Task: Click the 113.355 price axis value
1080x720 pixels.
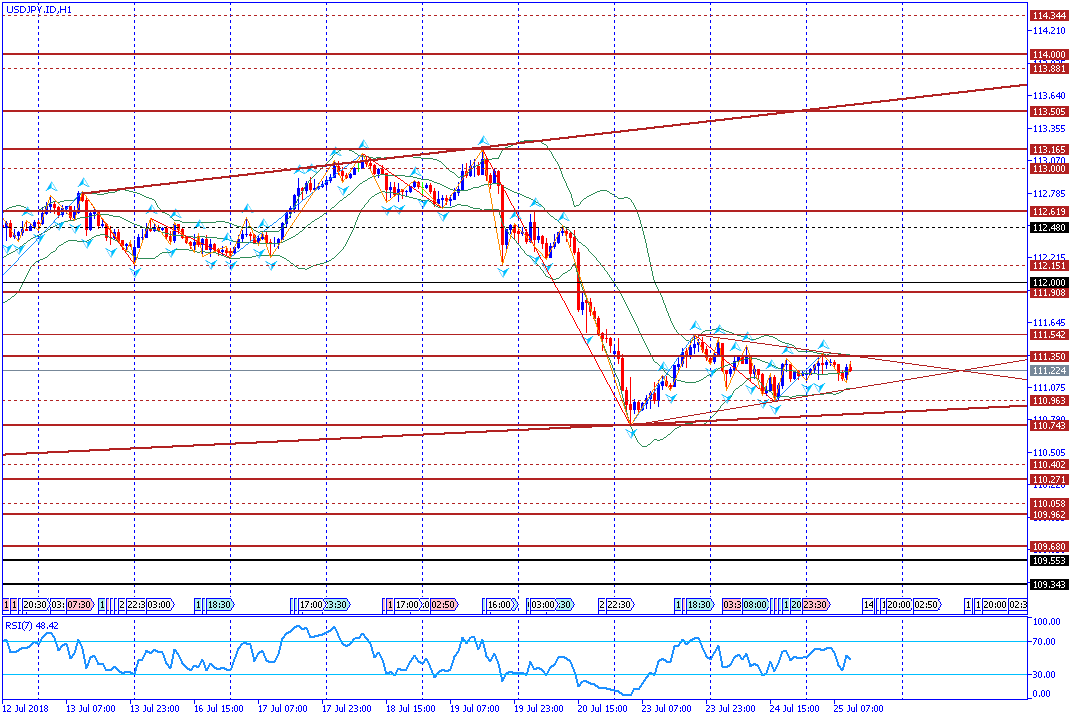Action: pyautogui.click(x=1048, y=128)
